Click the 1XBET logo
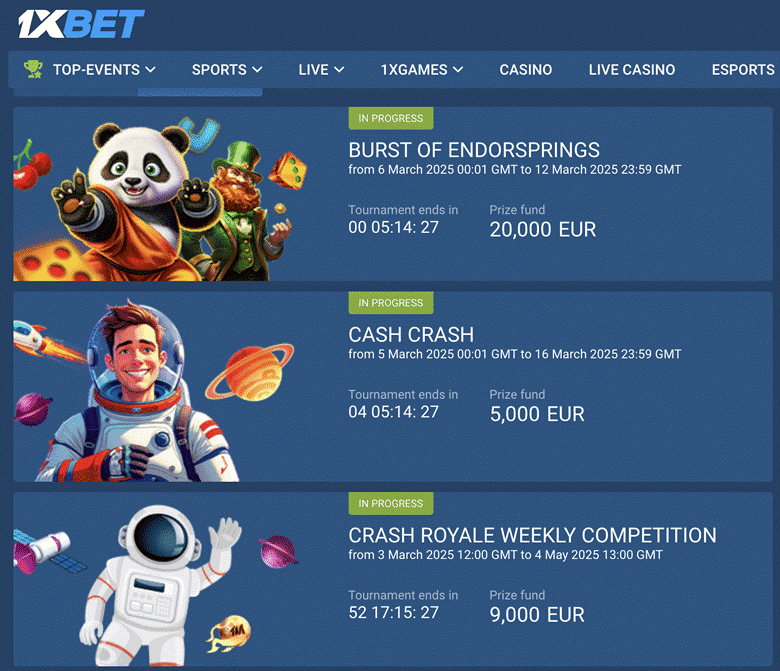This screenshot has width=780, height=671. point(81,24)
